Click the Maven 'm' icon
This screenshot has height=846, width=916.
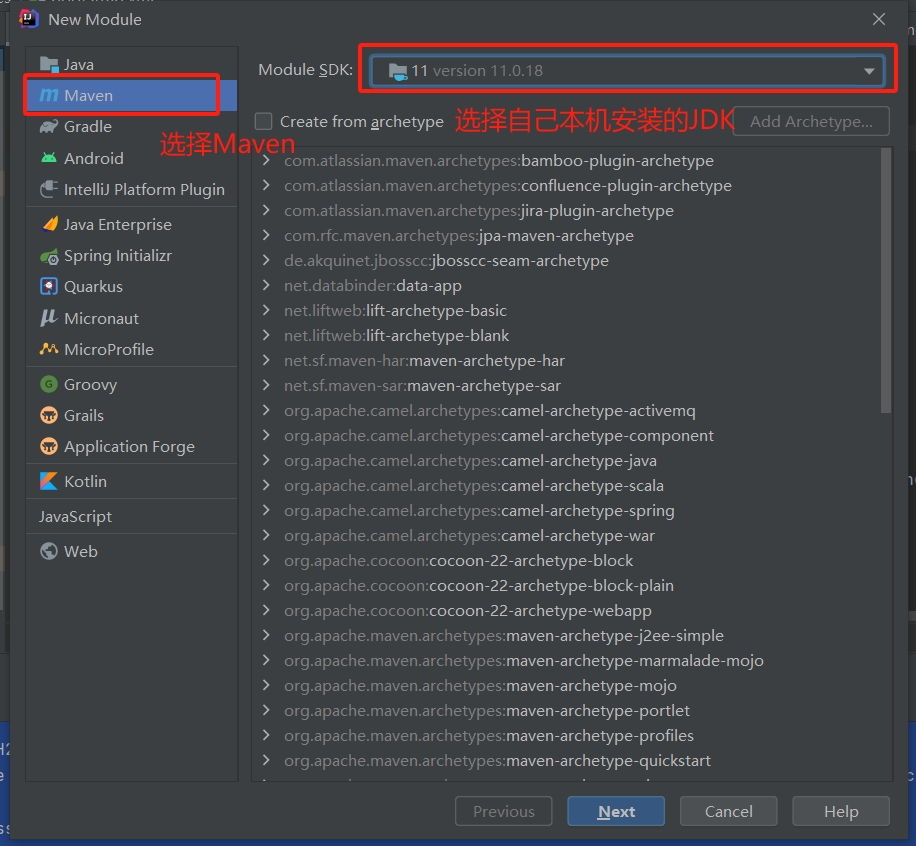49,95
